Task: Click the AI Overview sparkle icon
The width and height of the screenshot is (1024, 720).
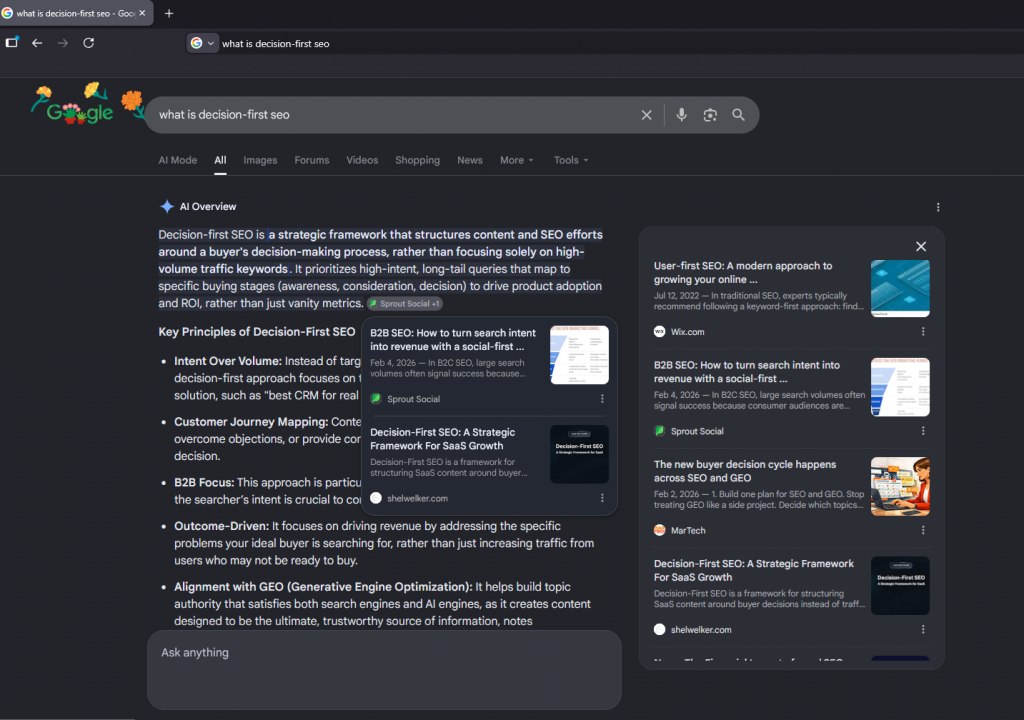Action: 167,206
